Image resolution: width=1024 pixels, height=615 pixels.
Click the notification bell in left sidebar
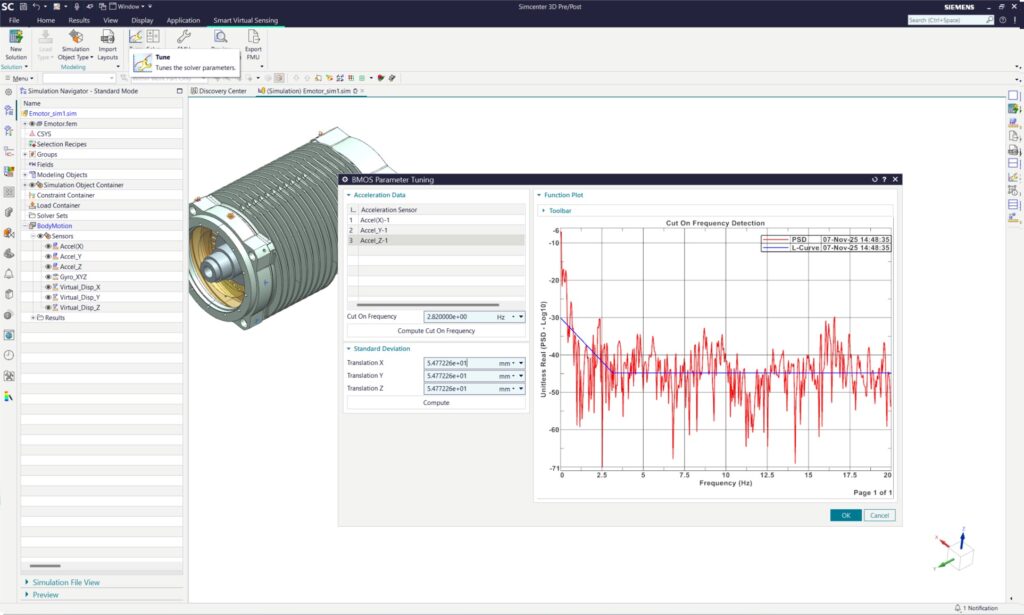(x=9, y=273)
